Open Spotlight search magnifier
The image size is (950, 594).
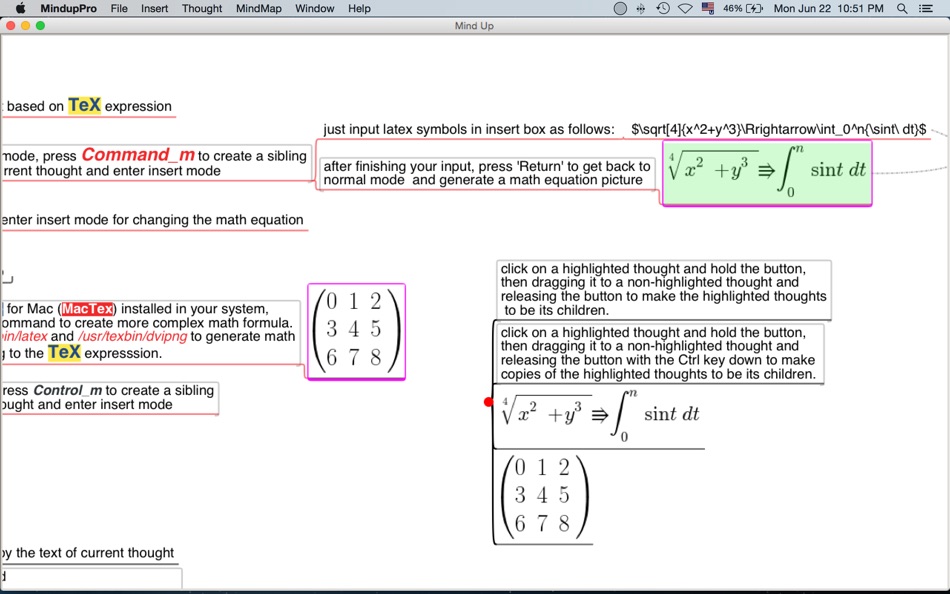pos(902,8)
